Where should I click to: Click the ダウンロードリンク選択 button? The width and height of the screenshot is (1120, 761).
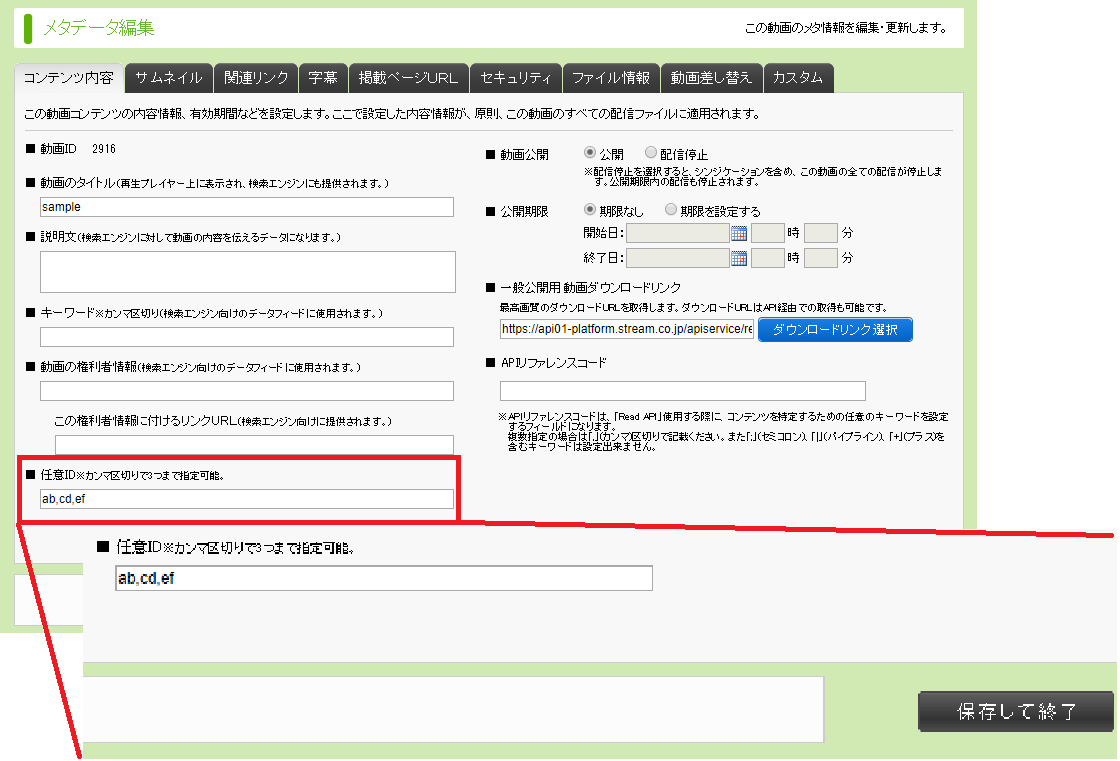tap(835, 329)
